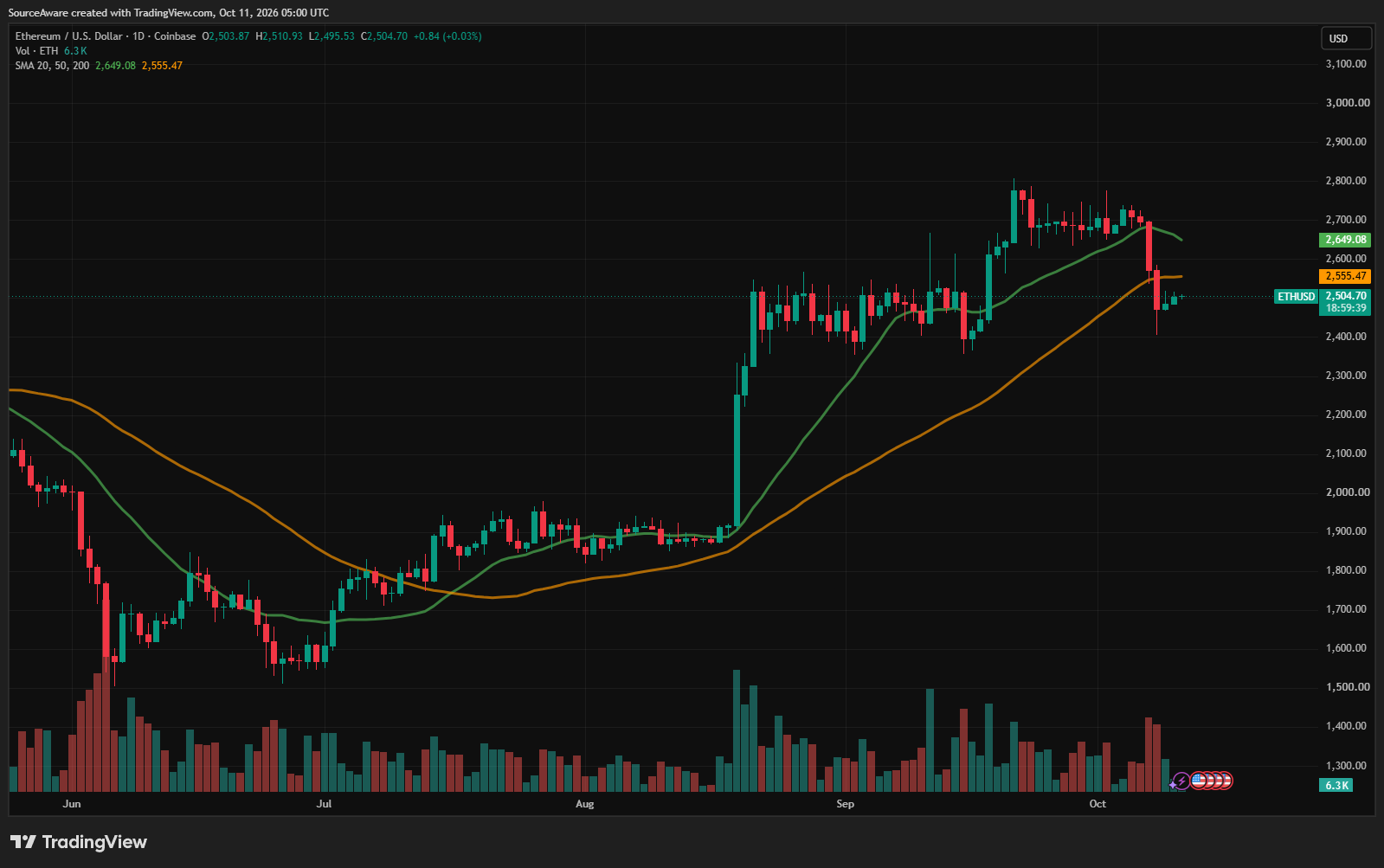Select the Ethereum / U.S. Dollar symbol title
The image size is (1384, 868).
[68, 36]
